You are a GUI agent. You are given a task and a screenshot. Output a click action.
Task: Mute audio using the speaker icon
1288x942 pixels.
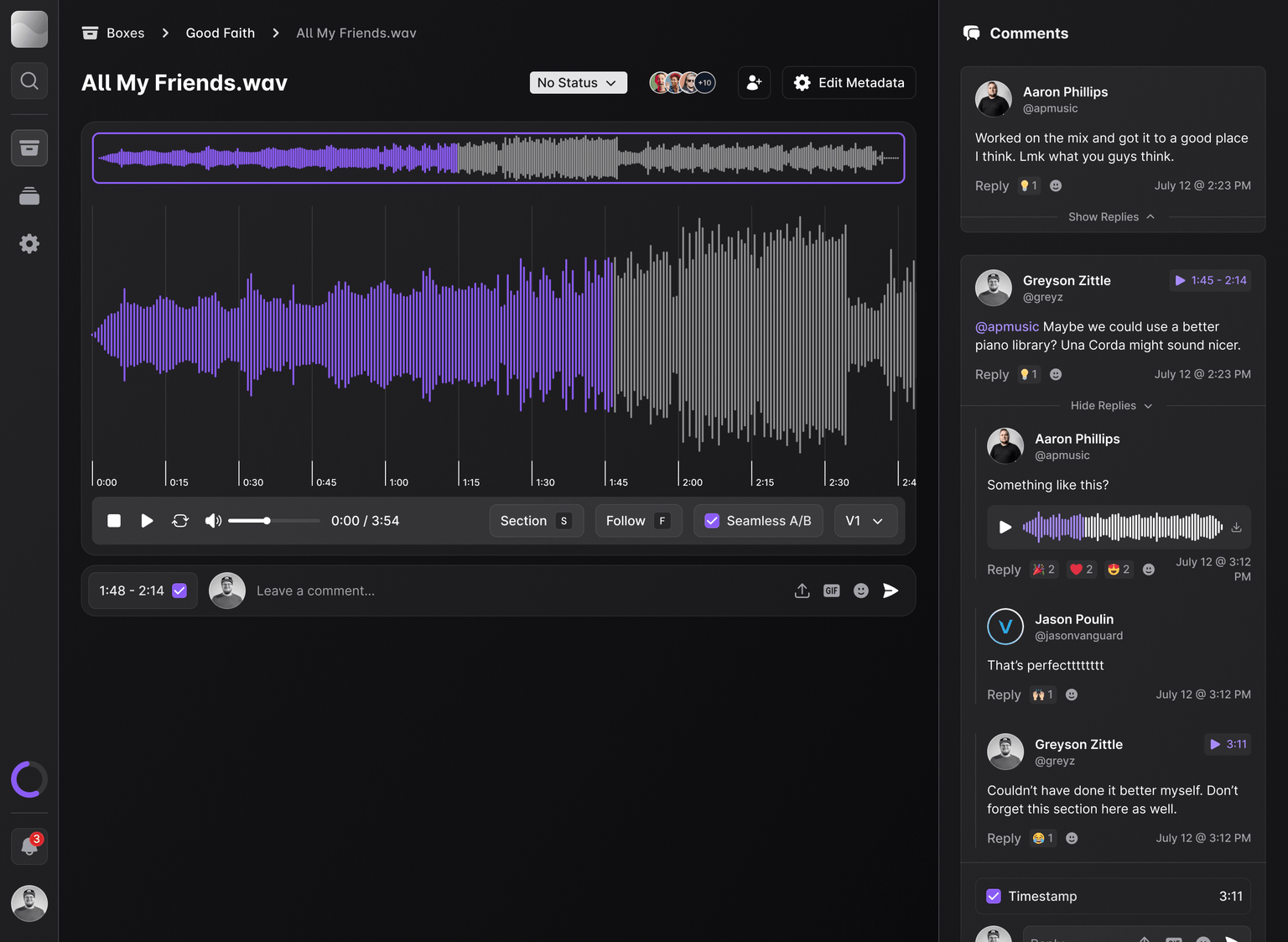pos(213,521)
